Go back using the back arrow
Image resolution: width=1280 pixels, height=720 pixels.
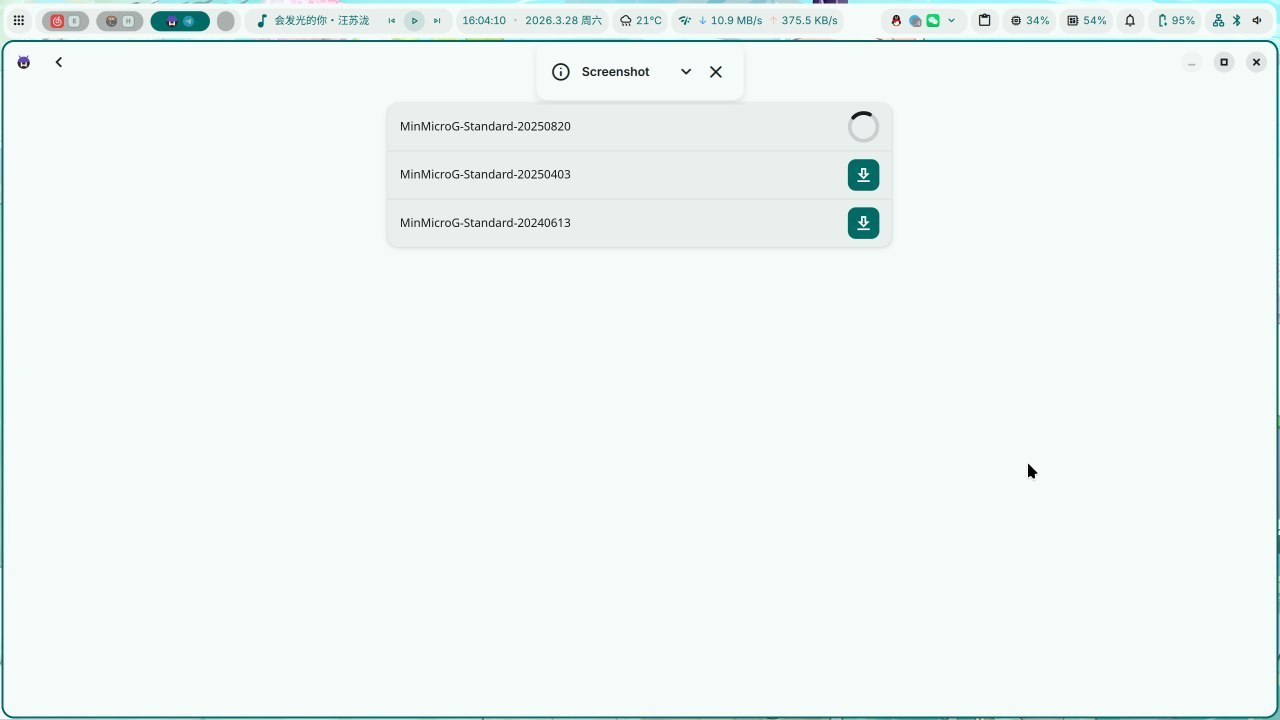point(59,62)
